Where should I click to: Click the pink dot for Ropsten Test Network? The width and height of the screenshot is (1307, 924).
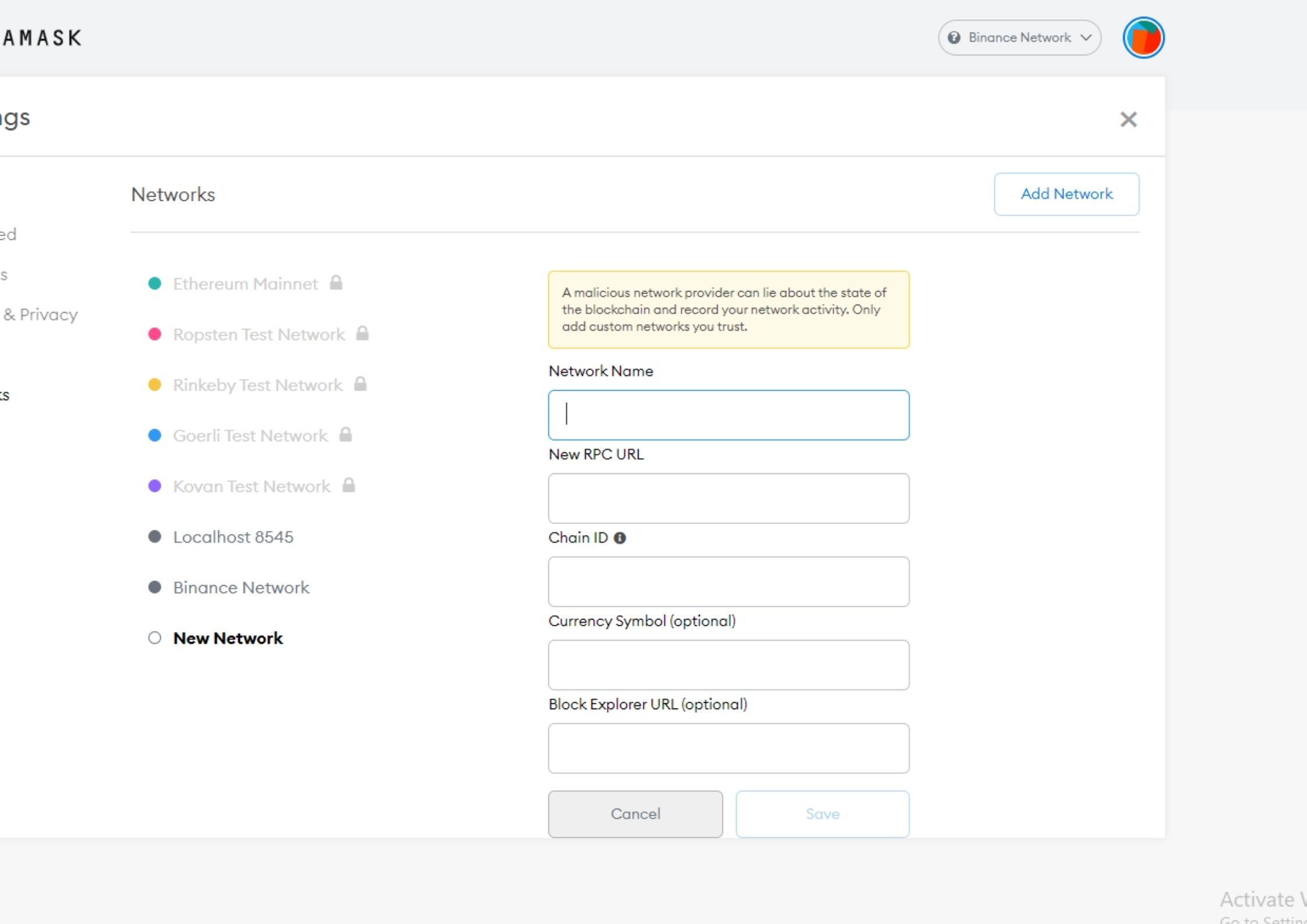pyautogui.click(x=154, y=334)
